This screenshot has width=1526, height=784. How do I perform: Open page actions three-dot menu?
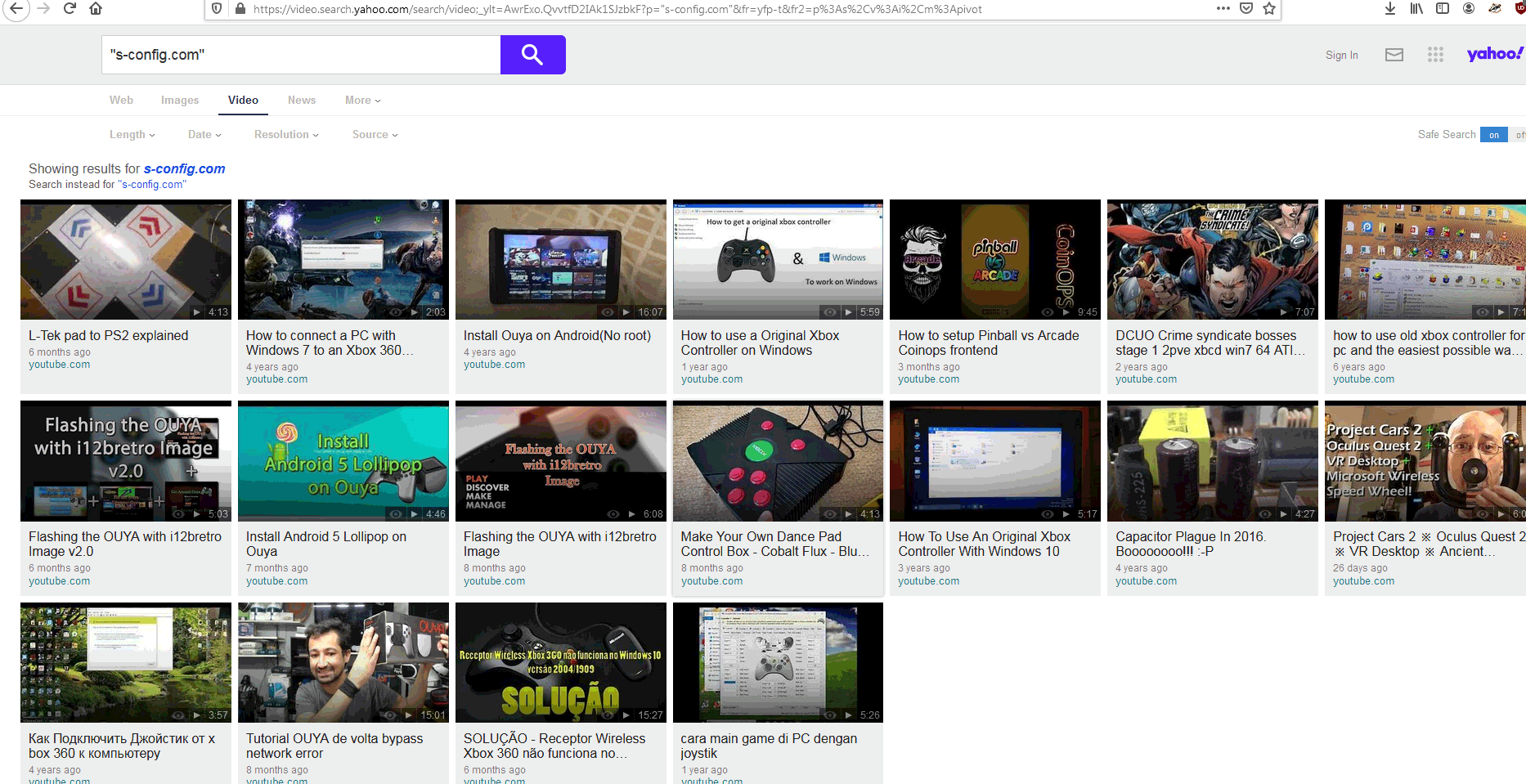(x=1223, y=8)
